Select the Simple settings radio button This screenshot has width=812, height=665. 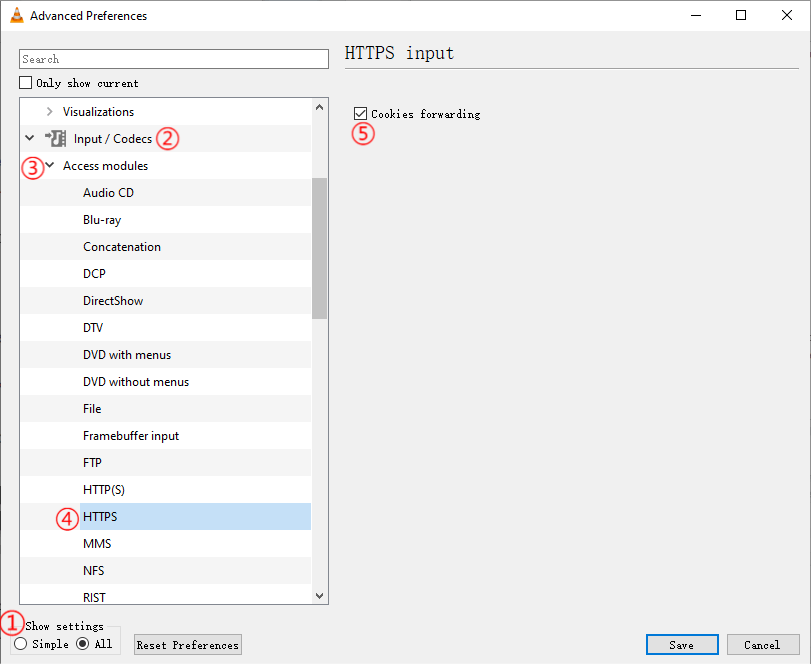click(21, 644)
